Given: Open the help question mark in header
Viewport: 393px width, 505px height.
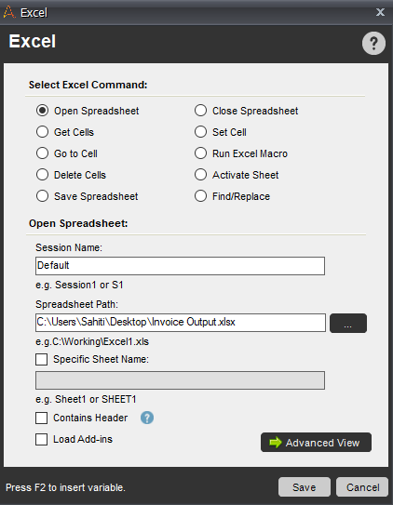Looking at the screenshot, I should point(374,43).
